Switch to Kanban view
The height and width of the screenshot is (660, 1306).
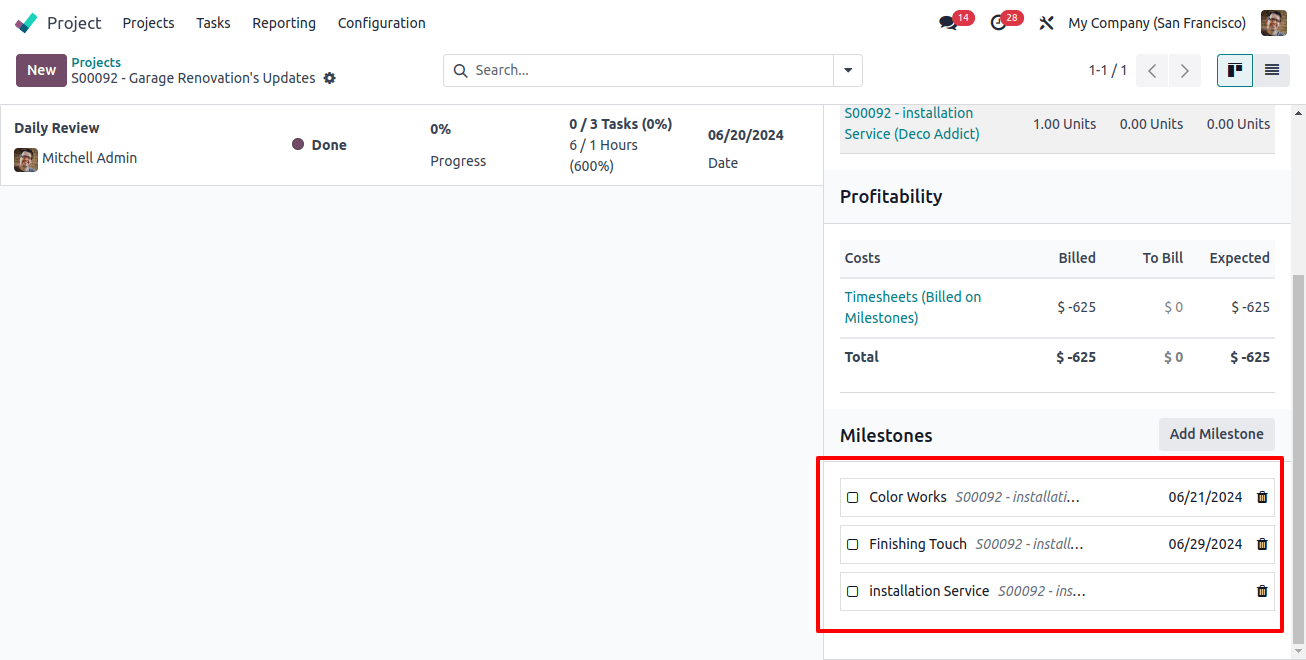coord(1235,71)
